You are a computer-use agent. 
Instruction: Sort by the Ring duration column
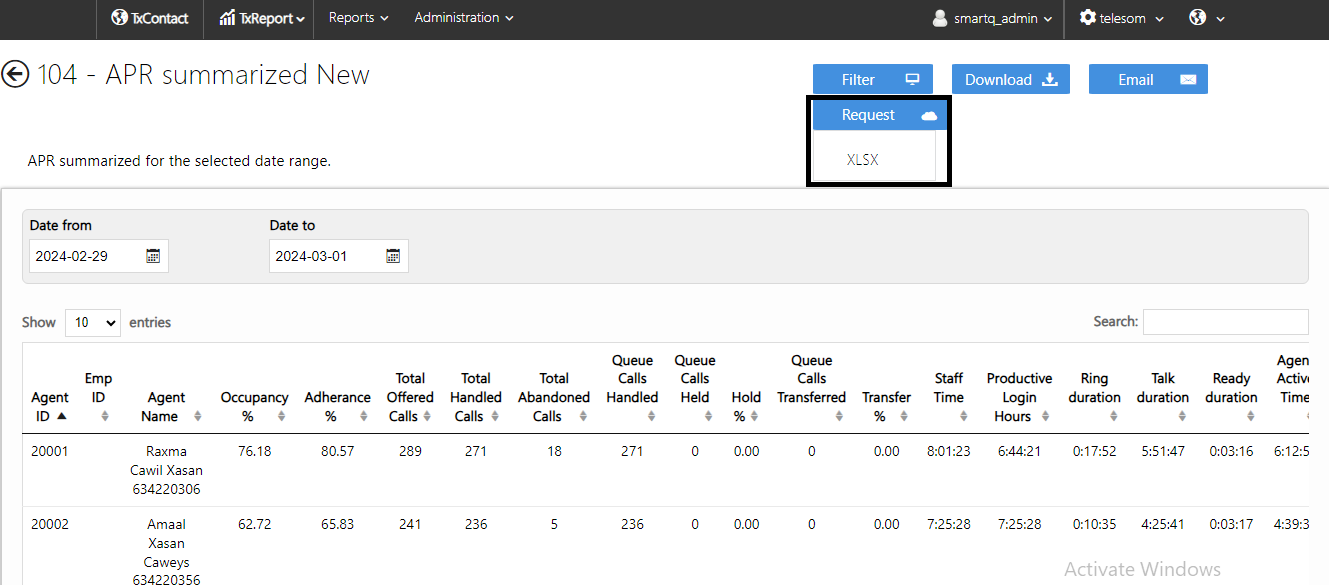[x=1094, y=398]
